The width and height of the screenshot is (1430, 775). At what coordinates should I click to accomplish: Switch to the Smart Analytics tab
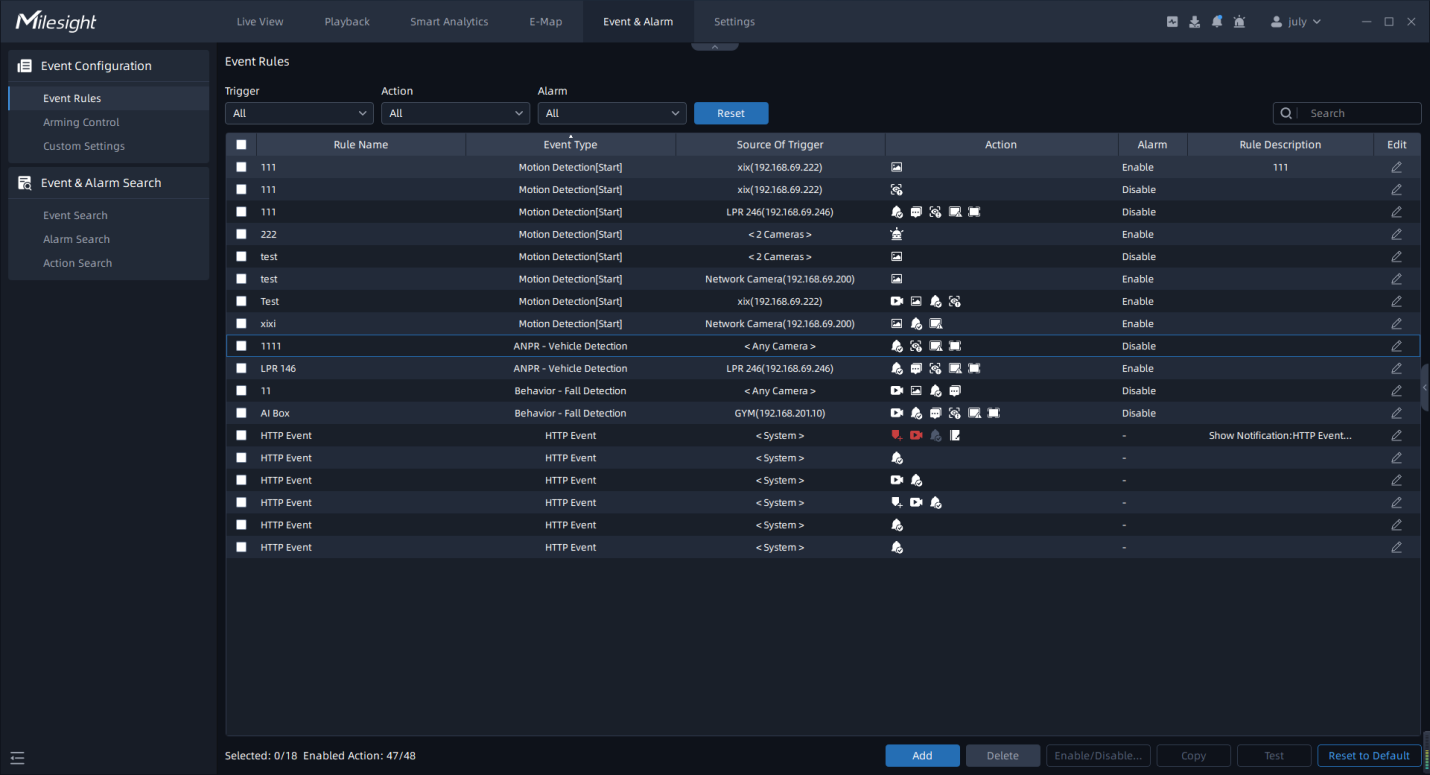(449, 22)
